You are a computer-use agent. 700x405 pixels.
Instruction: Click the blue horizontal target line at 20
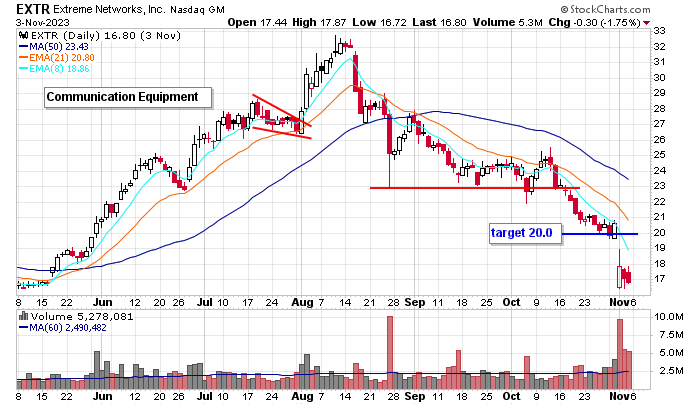click(x=600, y=234)
